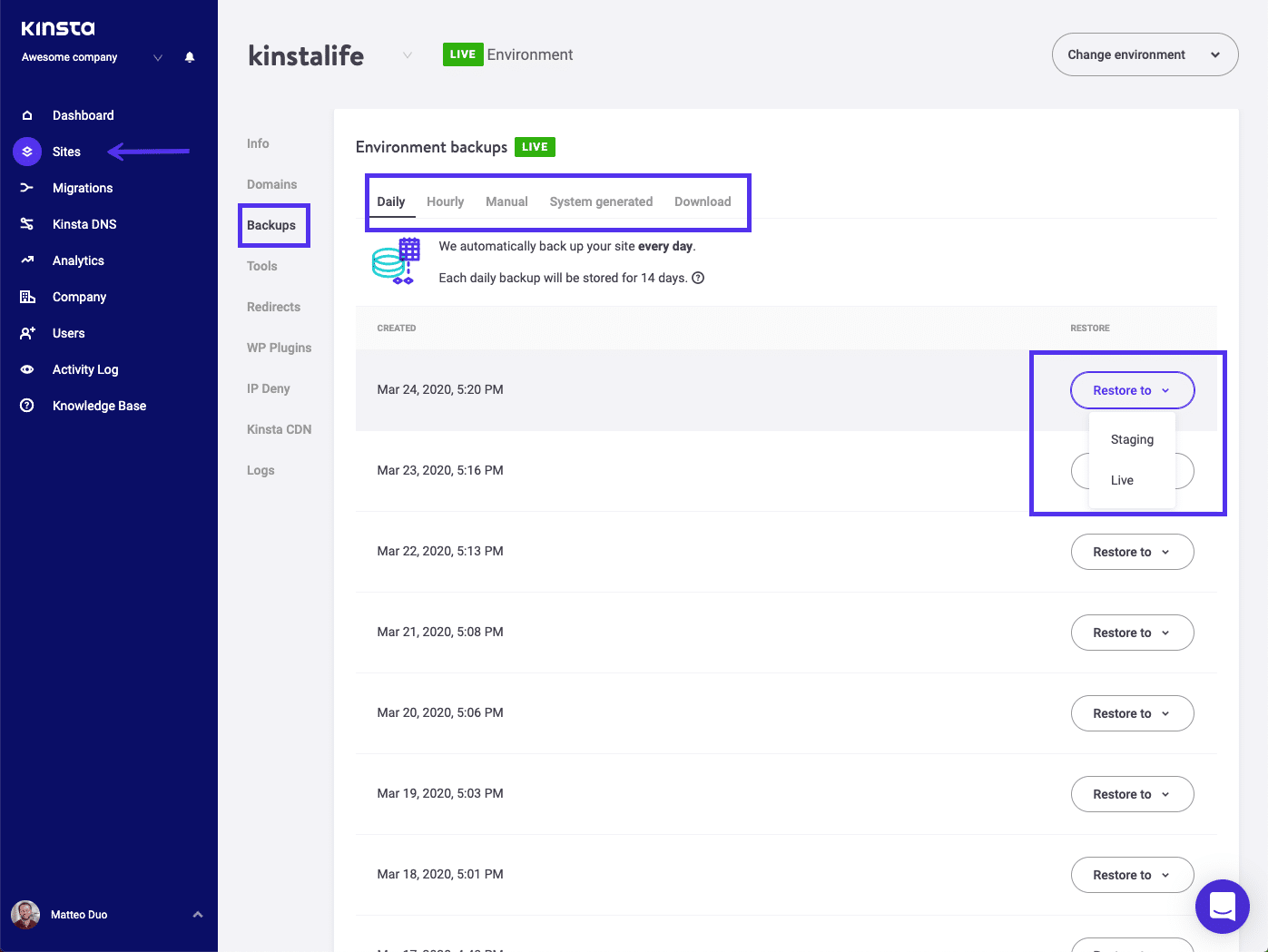The width and height of the screenshot is (1268, 952).
Task: Expand the Change environment dropdown
Action: pos(1145,54)
